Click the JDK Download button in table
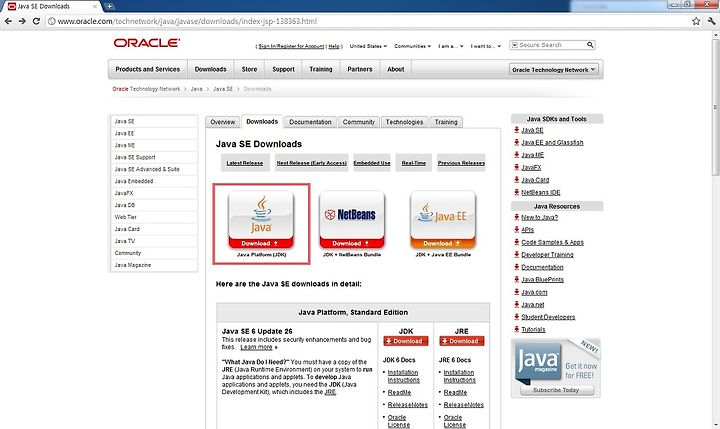 (x=405, y=341)
